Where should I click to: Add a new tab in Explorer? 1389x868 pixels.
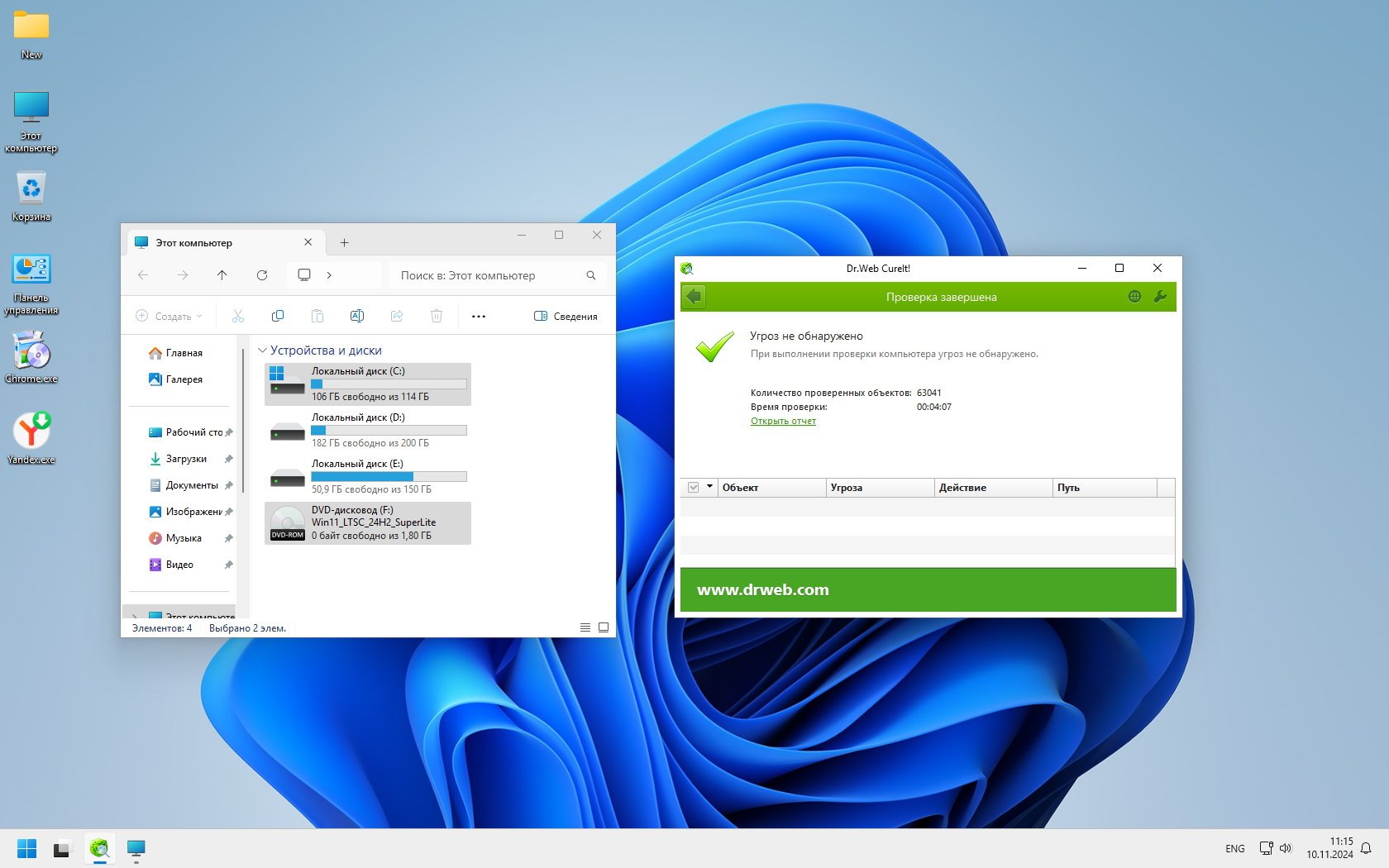[344, 242]
